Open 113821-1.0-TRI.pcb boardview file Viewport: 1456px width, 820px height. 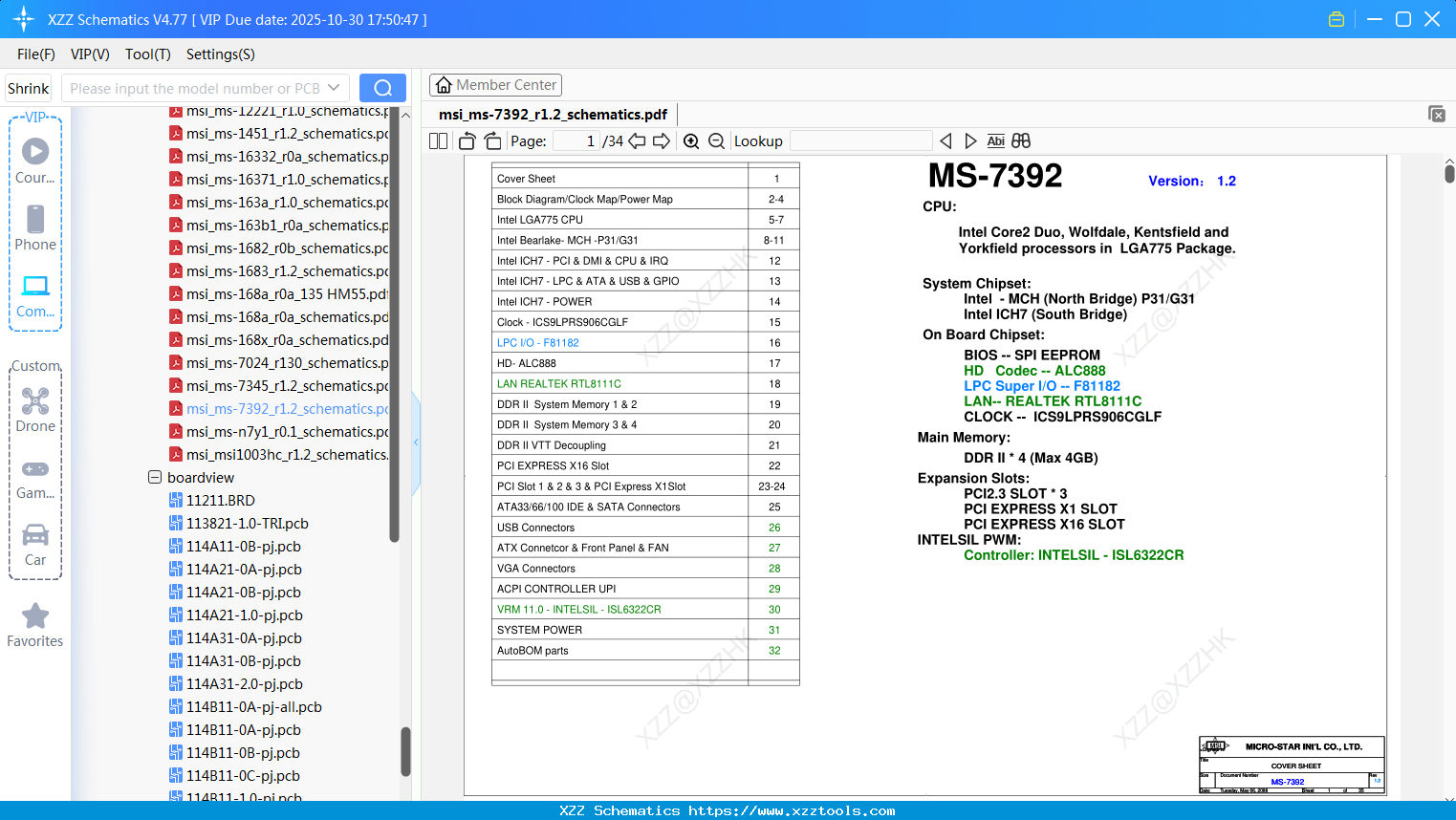tap(248, 524)
